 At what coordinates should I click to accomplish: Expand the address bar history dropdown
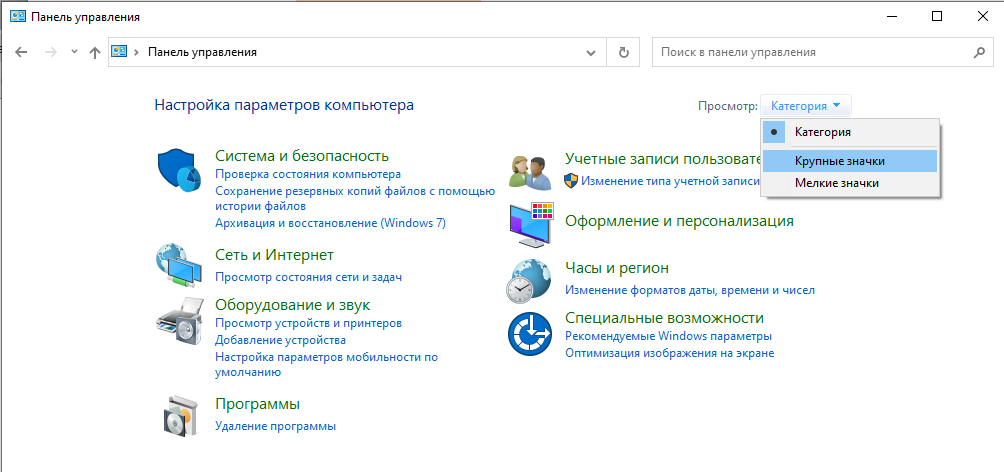pos(592,53)
